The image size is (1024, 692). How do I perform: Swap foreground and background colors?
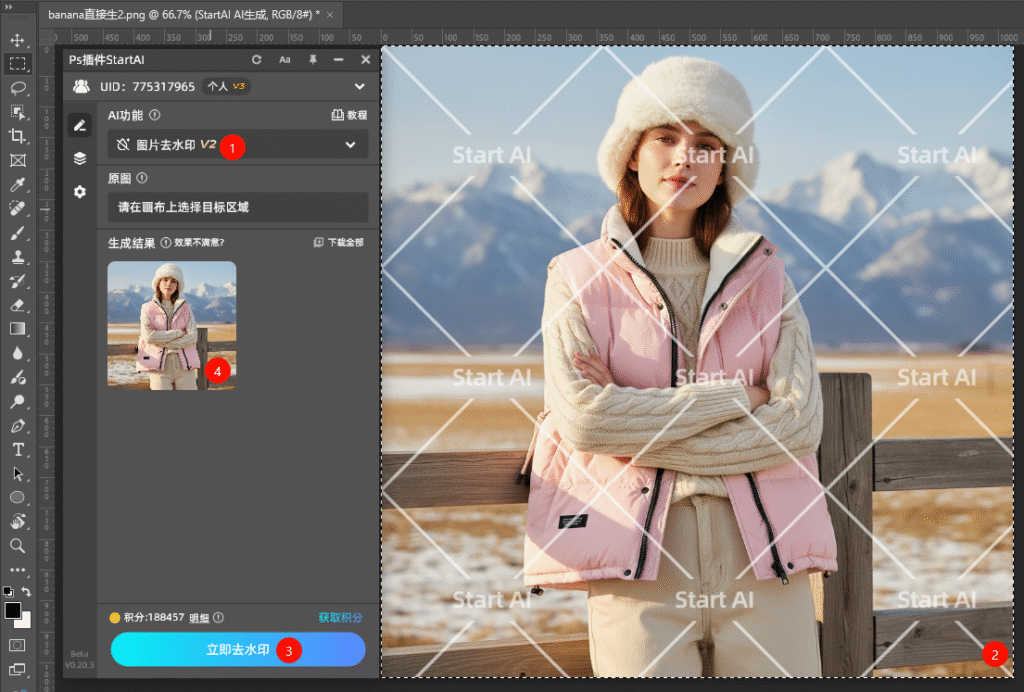tap(26, 592)
